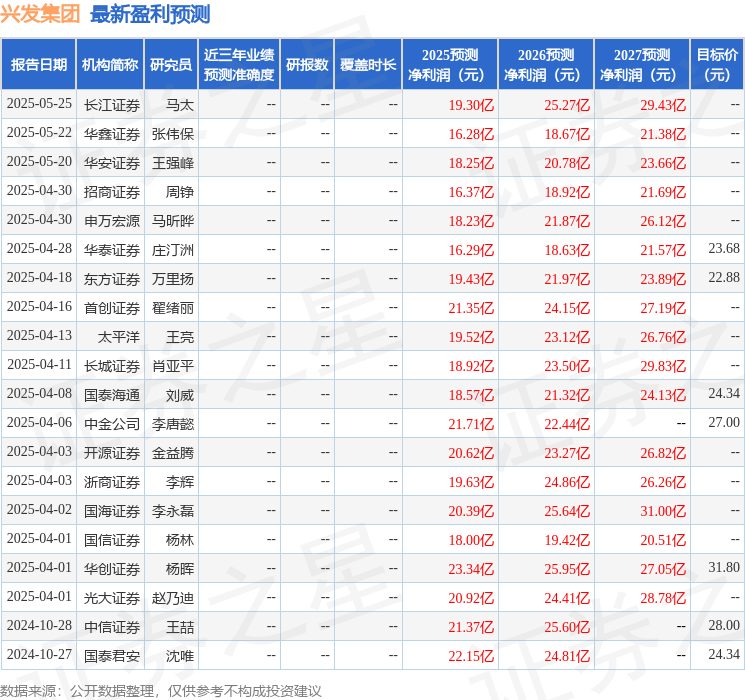Click 26.12亿 forecast value
The width and height of the screenshot is (745, 700).
663,221
